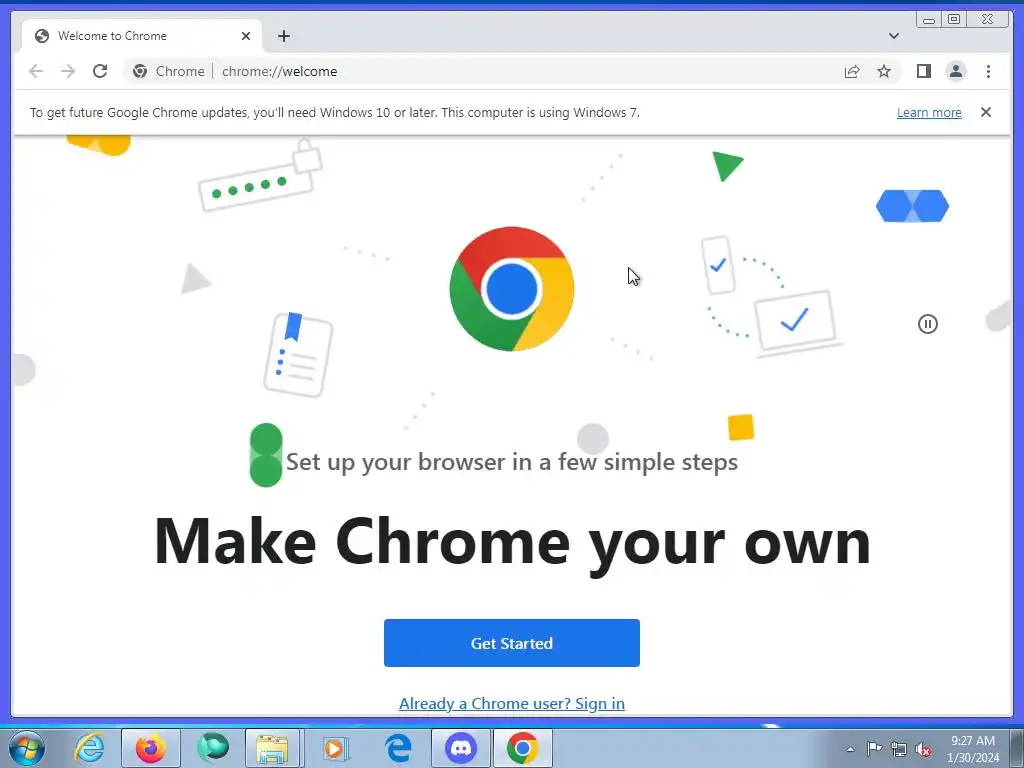Click the Get Started button

coord(511,643)
